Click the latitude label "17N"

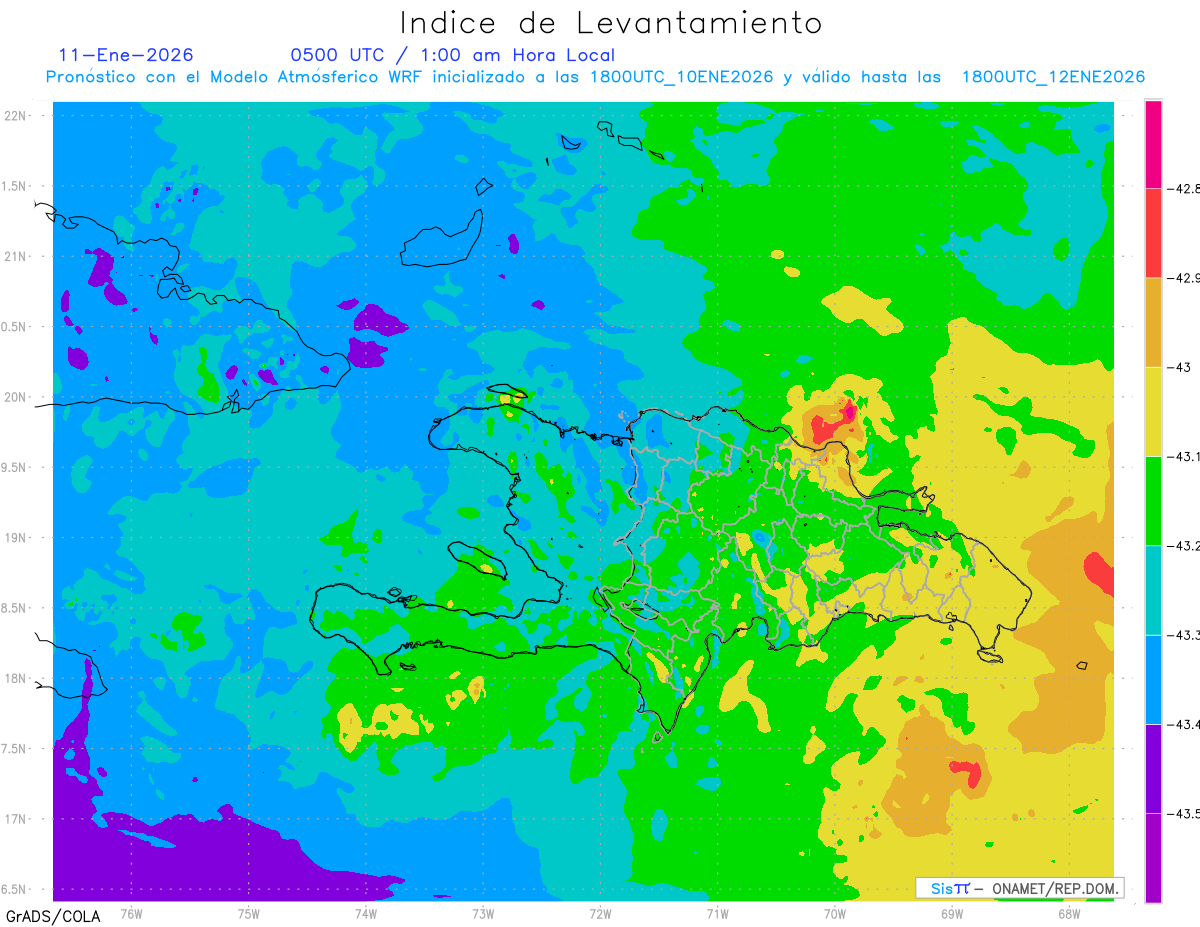(15, 819)
